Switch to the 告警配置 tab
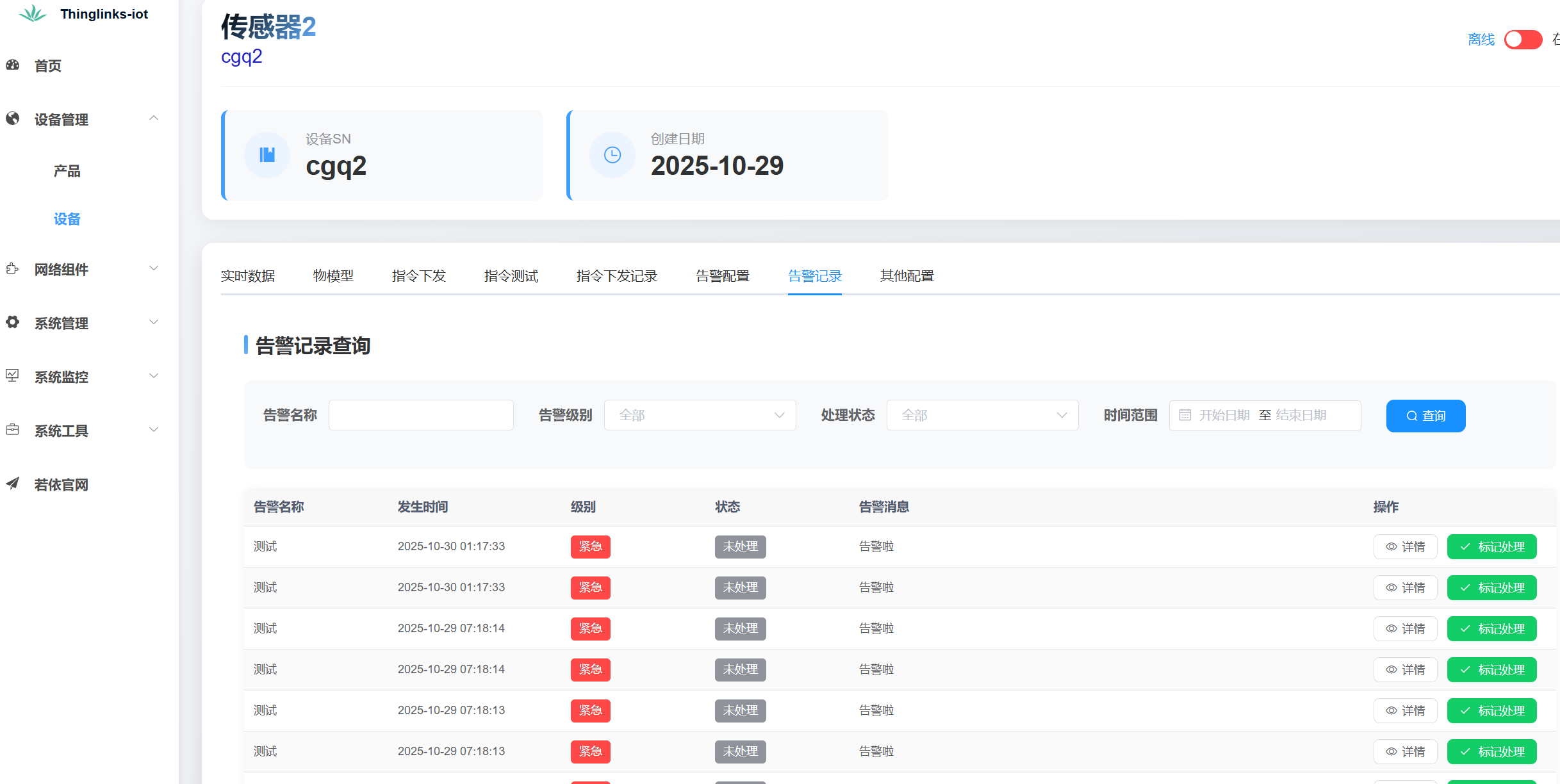Image resolution: width=1560 pixels, height=784 pixels. tap(723, 276)
